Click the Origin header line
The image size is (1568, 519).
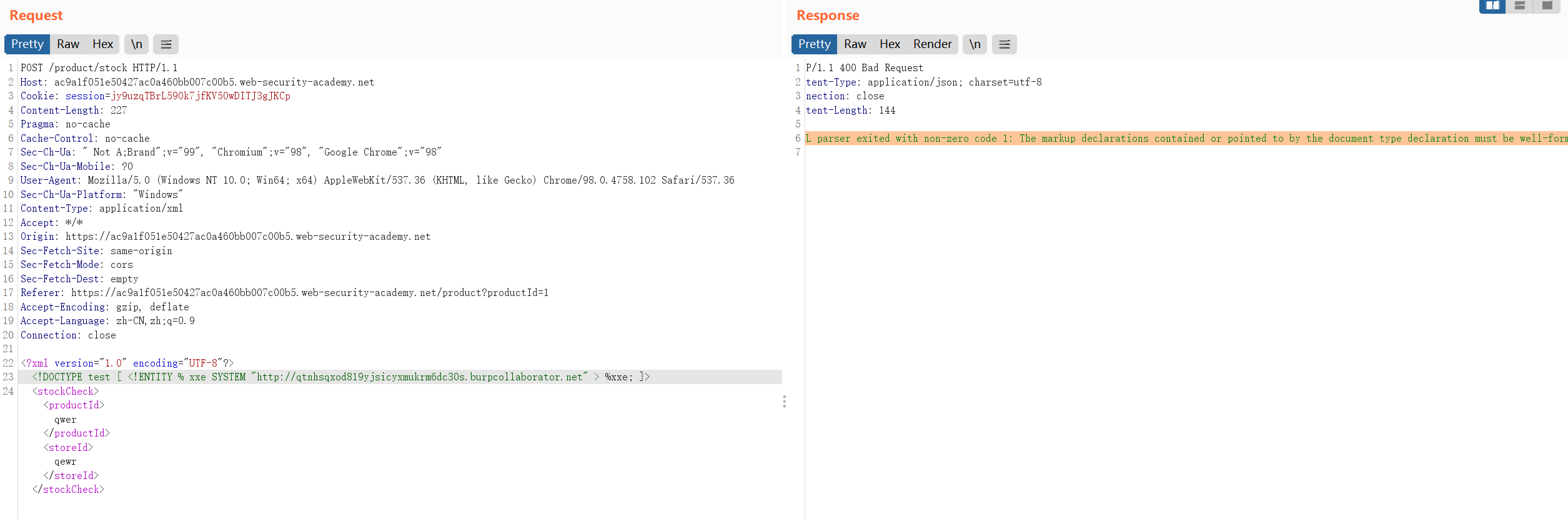(226, 237)
